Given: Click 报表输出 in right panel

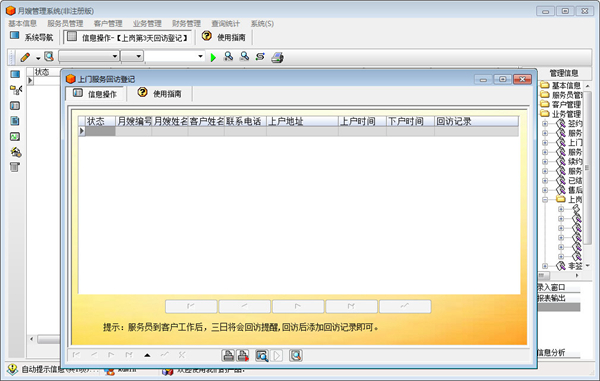Looking at the screenshot, I should [551, 298].
